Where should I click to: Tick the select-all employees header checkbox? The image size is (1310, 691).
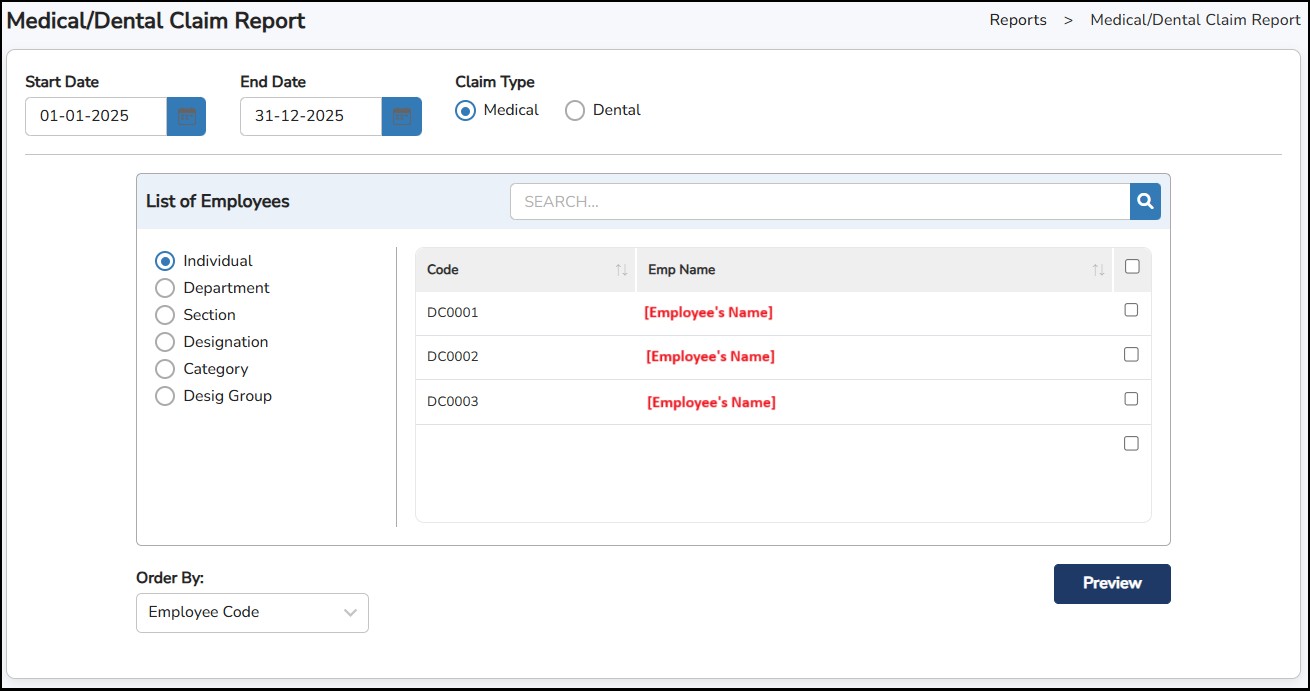click(x=1131, y=267)
